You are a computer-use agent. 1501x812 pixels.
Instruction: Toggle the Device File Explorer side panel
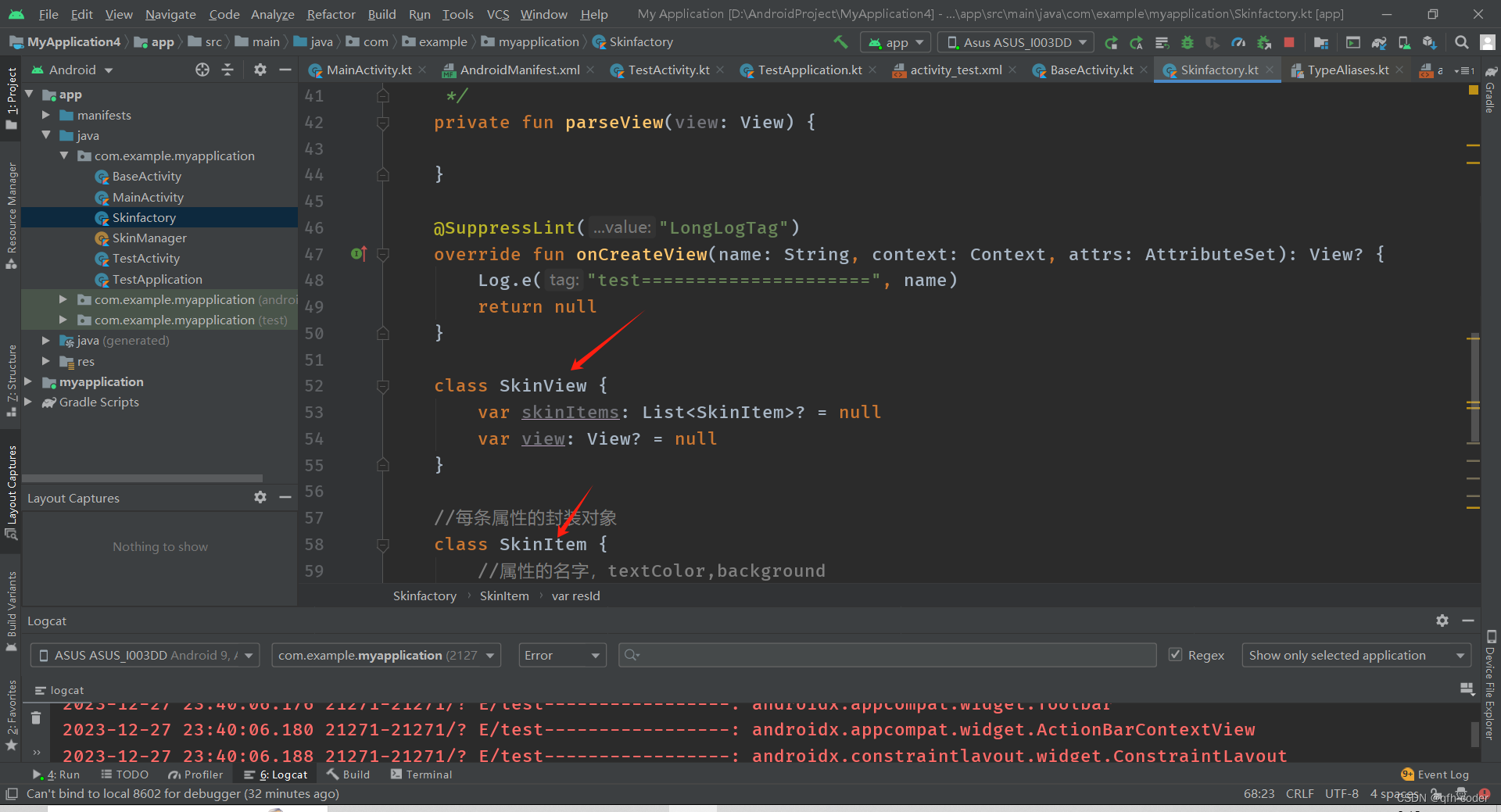(x=1491, y=685)
